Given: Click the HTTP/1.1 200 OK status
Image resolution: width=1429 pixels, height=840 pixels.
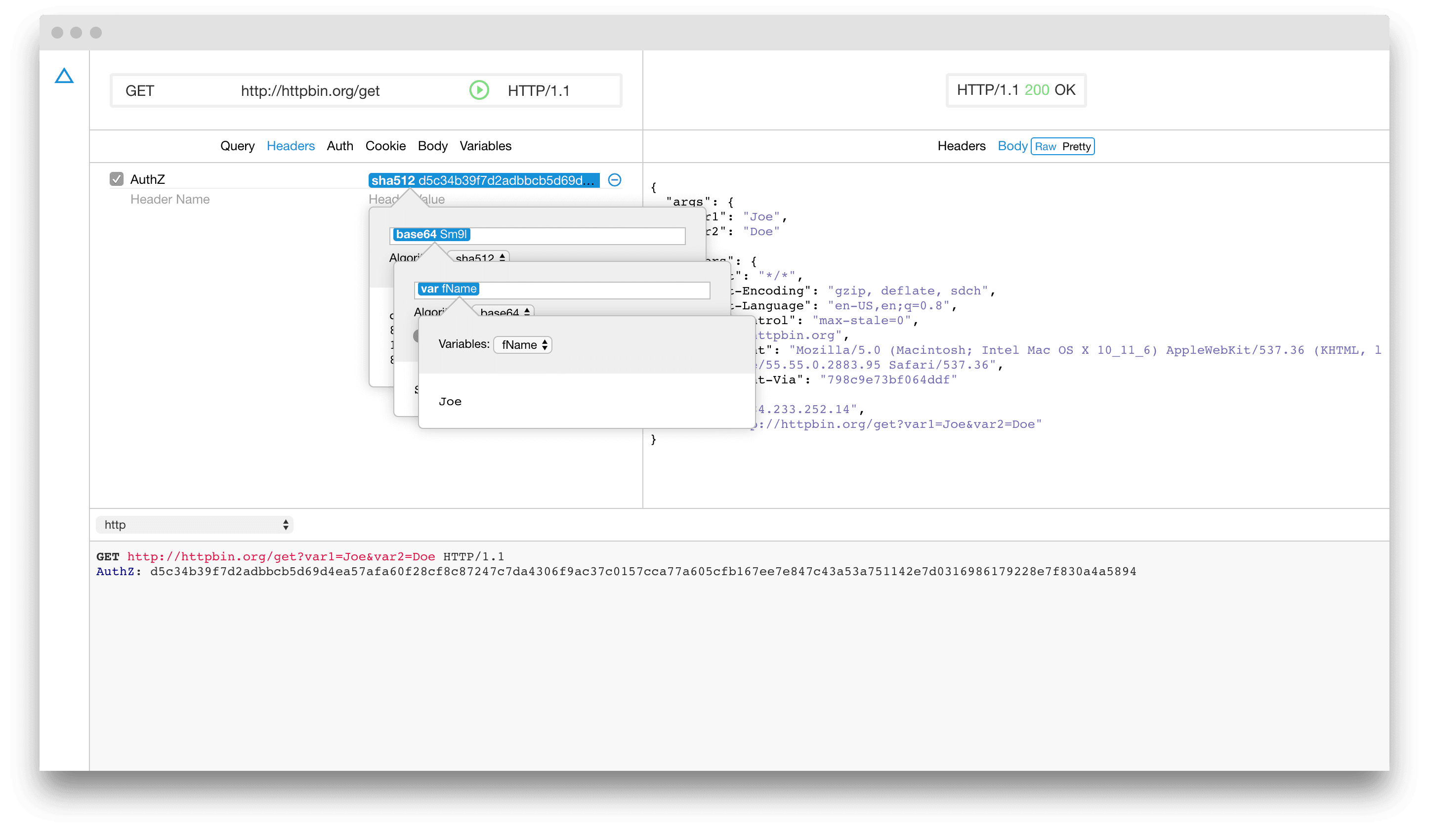Looking at the screenshot, I should point(1015,89).
